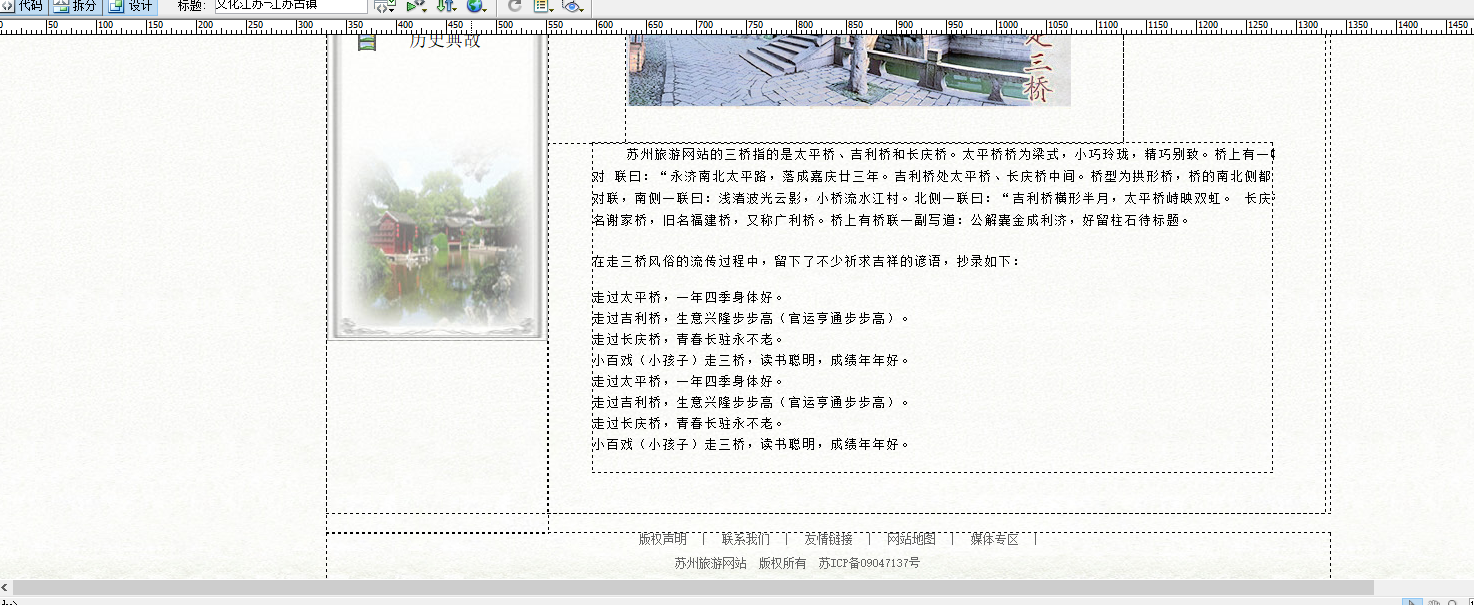Click the 网站地图 footer link

912,539
